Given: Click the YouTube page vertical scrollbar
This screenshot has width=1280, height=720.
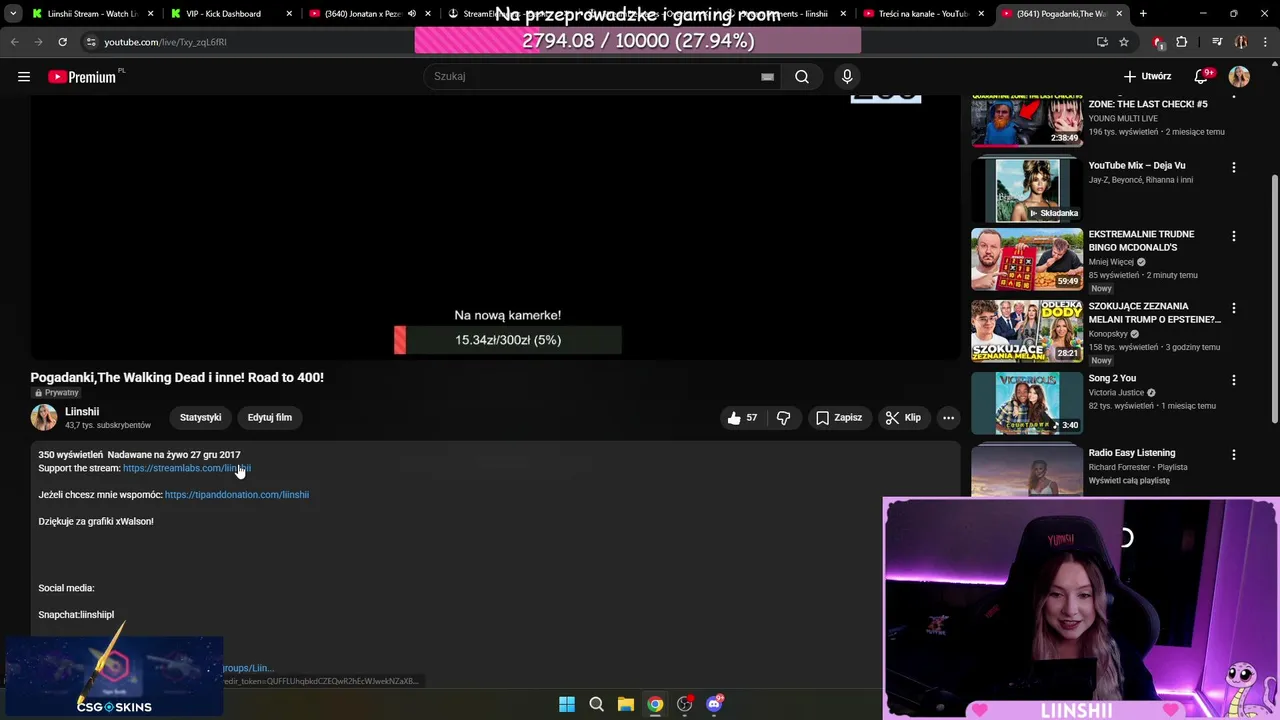Looking at the screenshot, I should (1274, 300).
